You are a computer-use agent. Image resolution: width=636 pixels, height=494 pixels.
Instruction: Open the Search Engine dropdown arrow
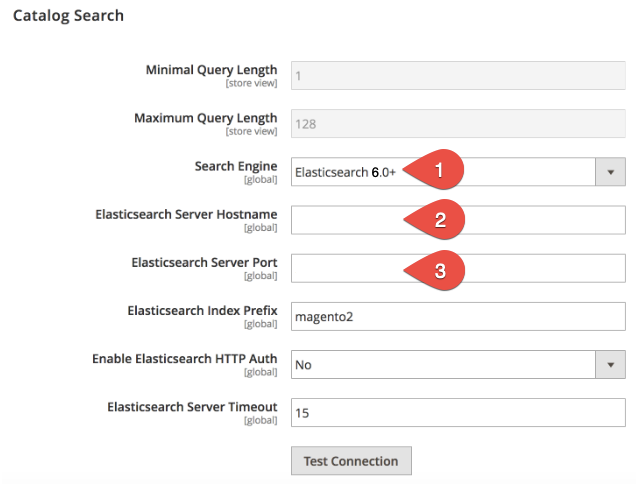[610, 171]
